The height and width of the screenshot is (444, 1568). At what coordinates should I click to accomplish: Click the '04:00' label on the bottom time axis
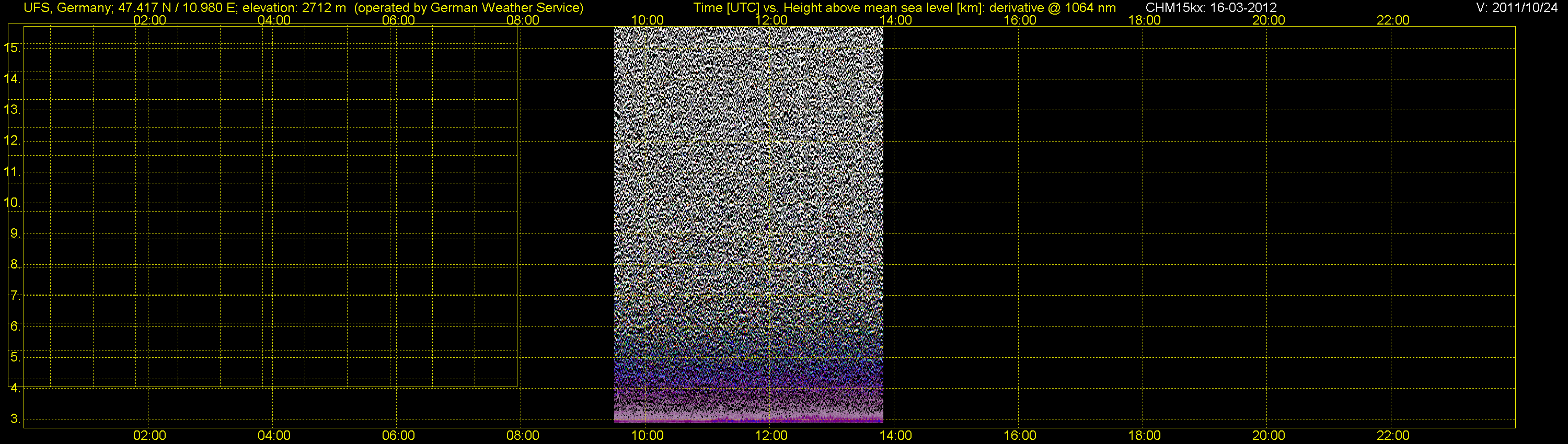(x=274, y=436)
